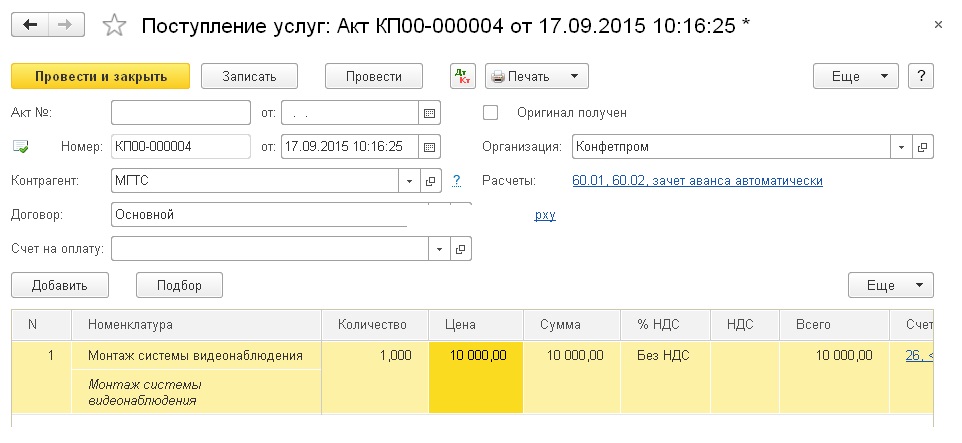The image size is (962, 443).
Task: Click Всего column header
Action: (x=834, y=325)
